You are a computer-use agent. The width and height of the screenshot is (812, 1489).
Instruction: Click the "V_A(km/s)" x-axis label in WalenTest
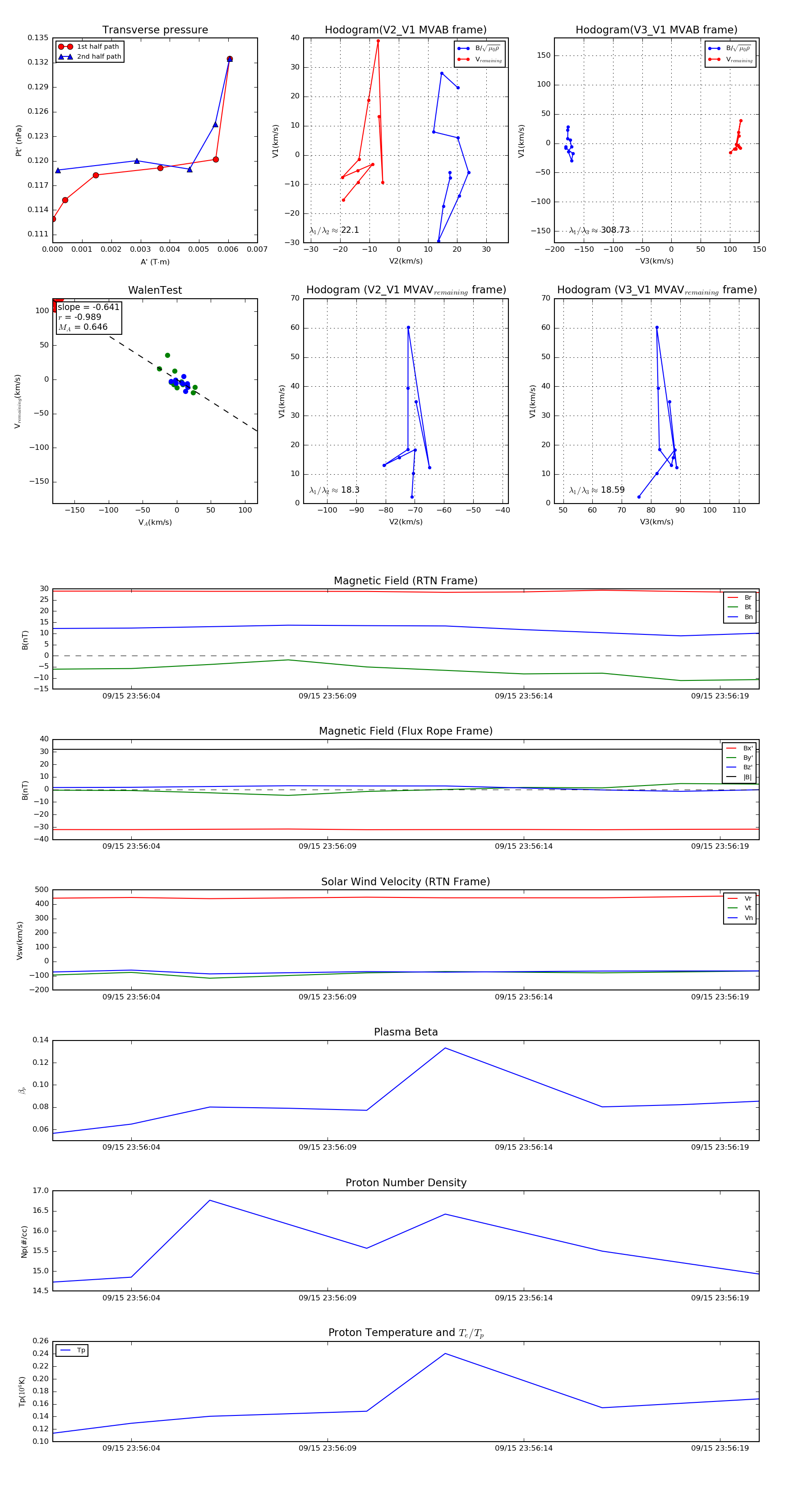pyautogui.click(x=155, y=523)
